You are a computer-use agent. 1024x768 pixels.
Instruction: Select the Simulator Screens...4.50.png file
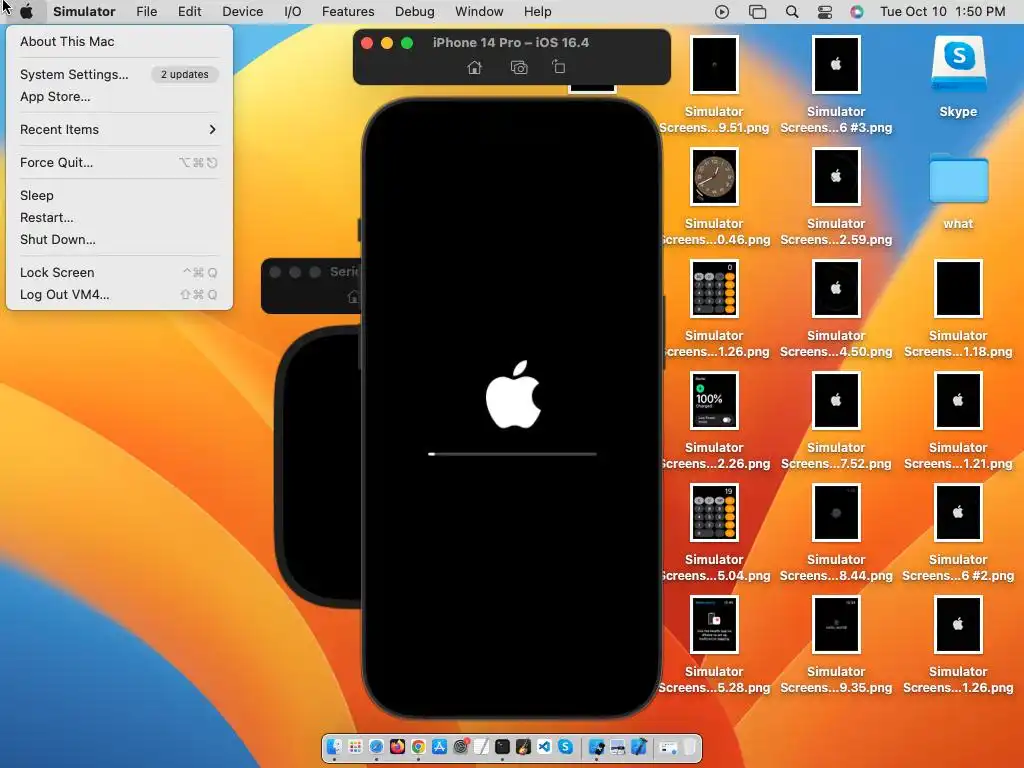pyautogui.click(x=836, y=308)
